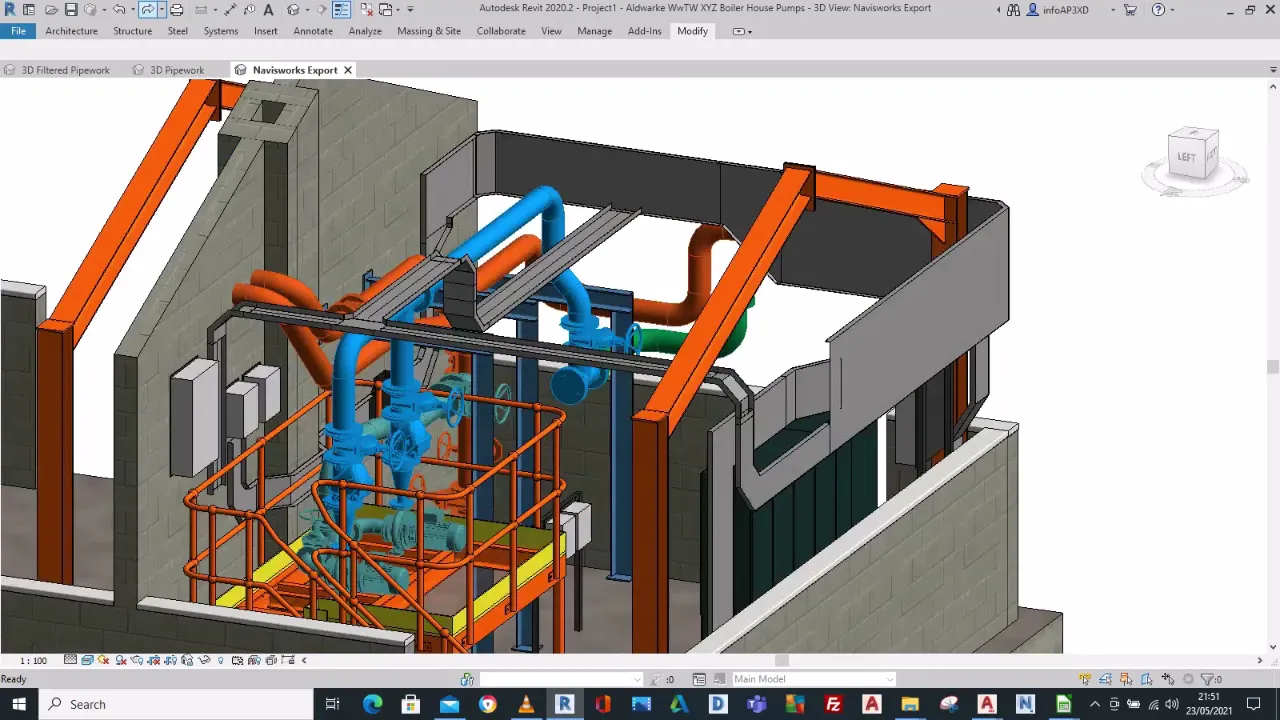1280x720 pixels.
Task: Click the infoAP3XD user account button
Action: [x=1057, y=10]
